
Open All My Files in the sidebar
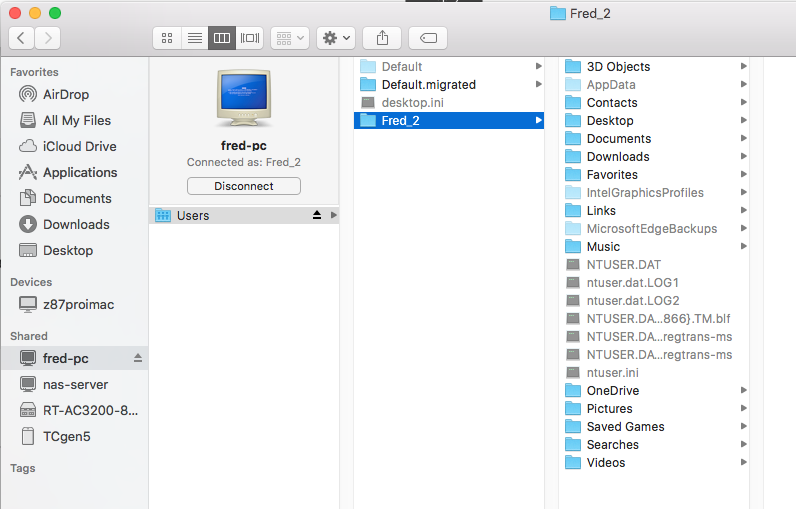(77, 120)
